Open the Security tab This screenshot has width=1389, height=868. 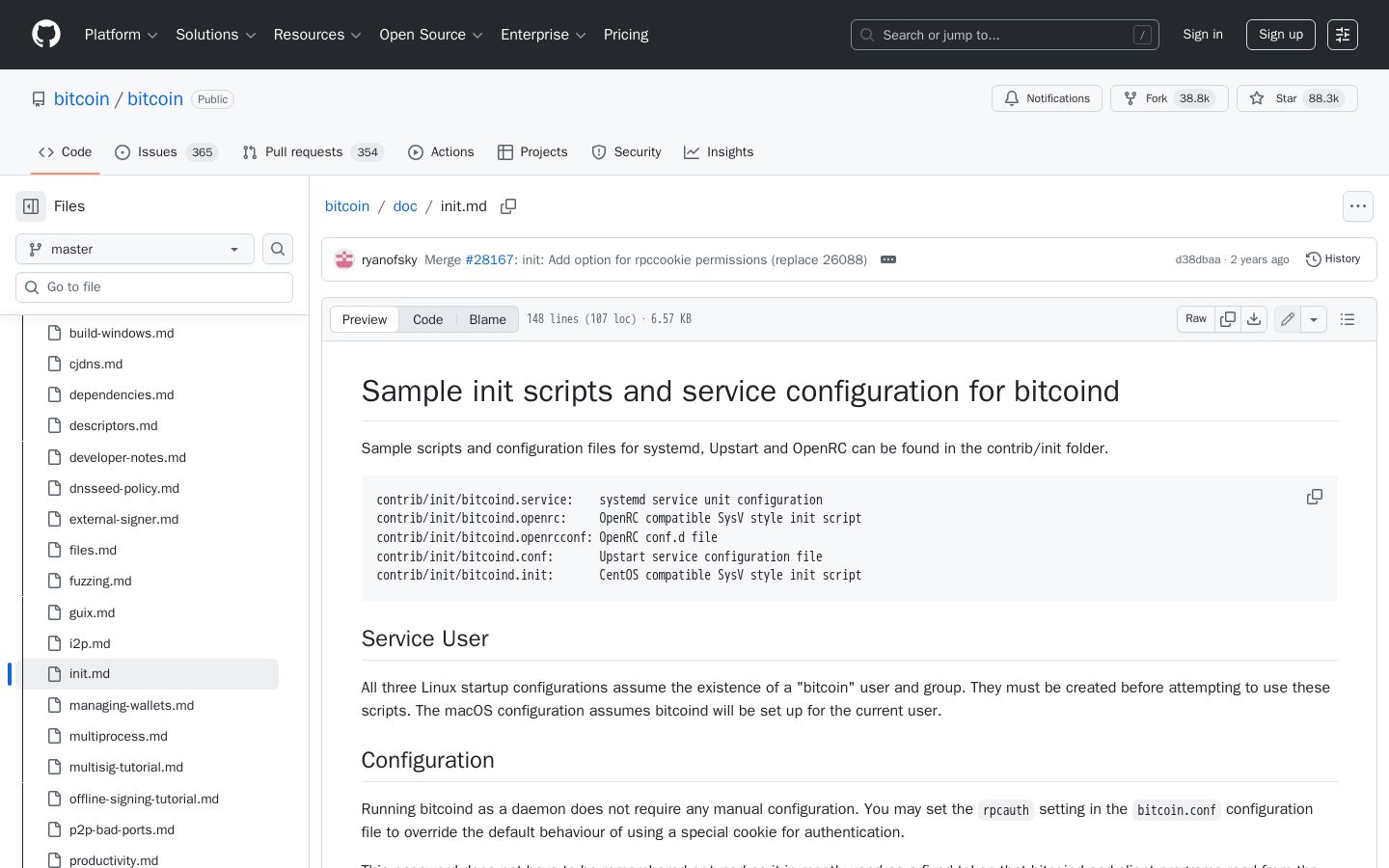click(x=626, y=152)
